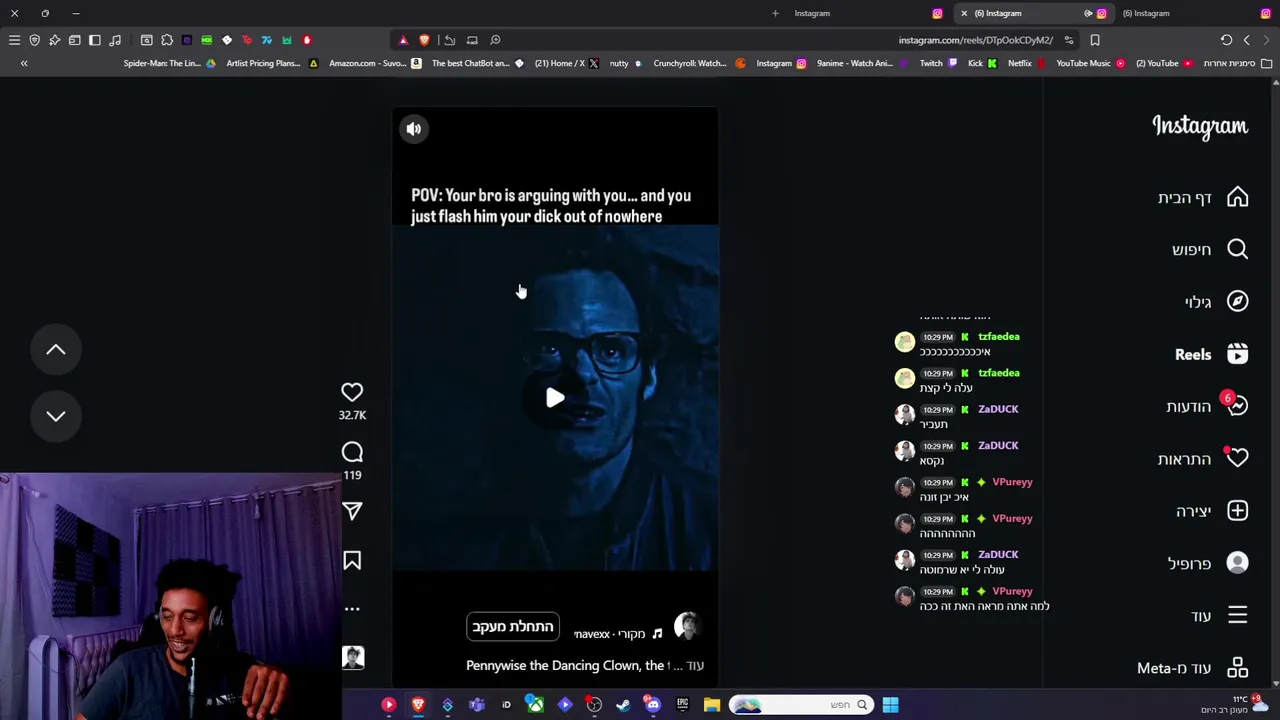Open the extensions puzzle icon
The width and height of the screenshot is (1280, 720).
(x=166, y=40)
